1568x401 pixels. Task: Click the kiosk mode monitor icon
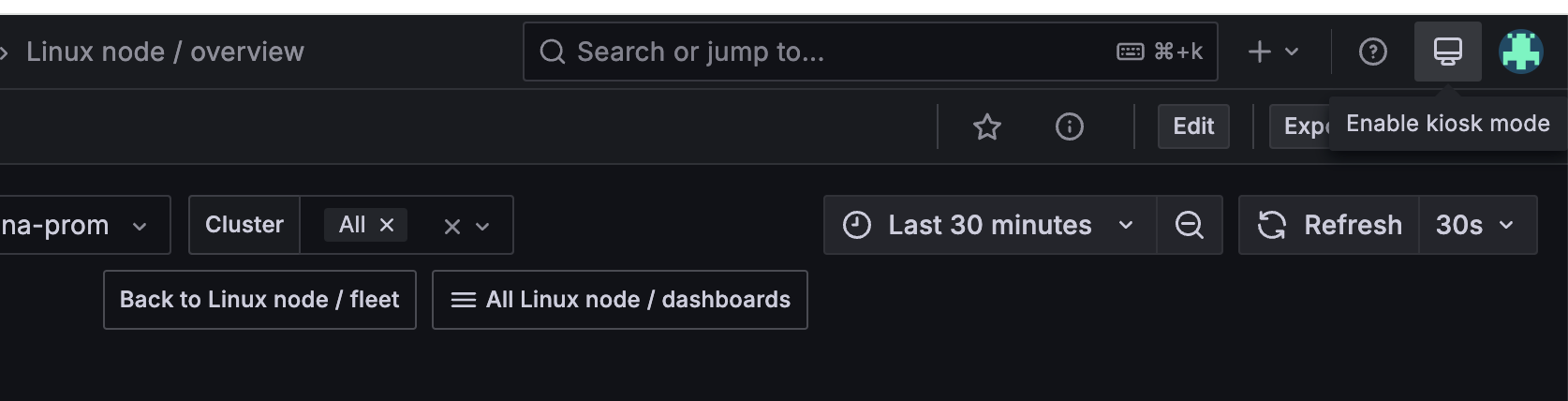point(1447,52)
